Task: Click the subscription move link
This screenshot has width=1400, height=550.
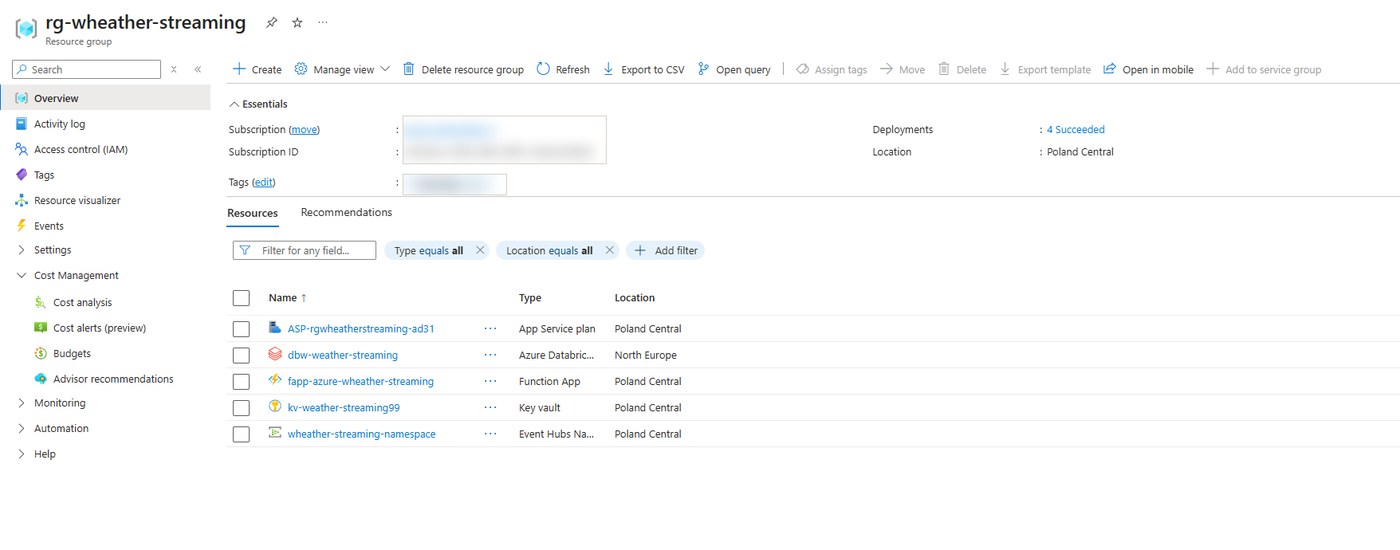Action: 304,130
